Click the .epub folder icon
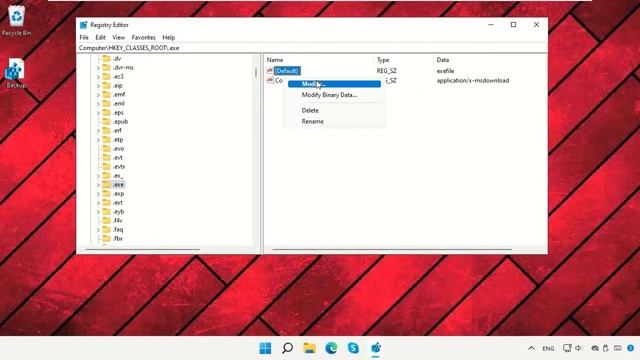The width and height of the screenshot is (640, 360). (107, 122)
